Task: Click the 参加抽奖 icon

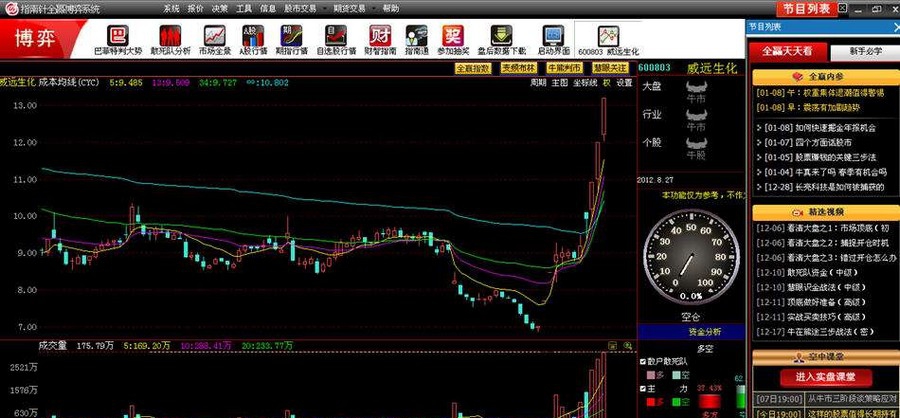Action: click(x=453, y=36)
